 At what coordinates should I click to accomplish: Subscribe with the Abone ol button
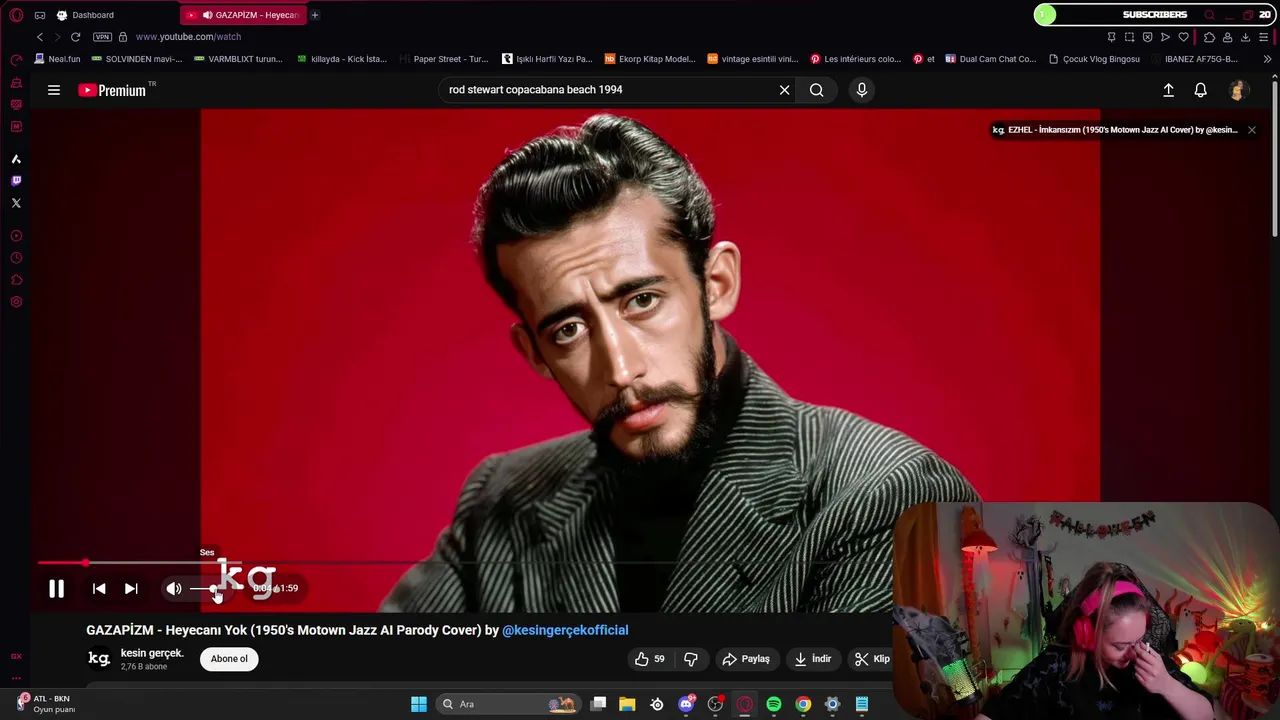pyautogui.click(x=229, y=659)
